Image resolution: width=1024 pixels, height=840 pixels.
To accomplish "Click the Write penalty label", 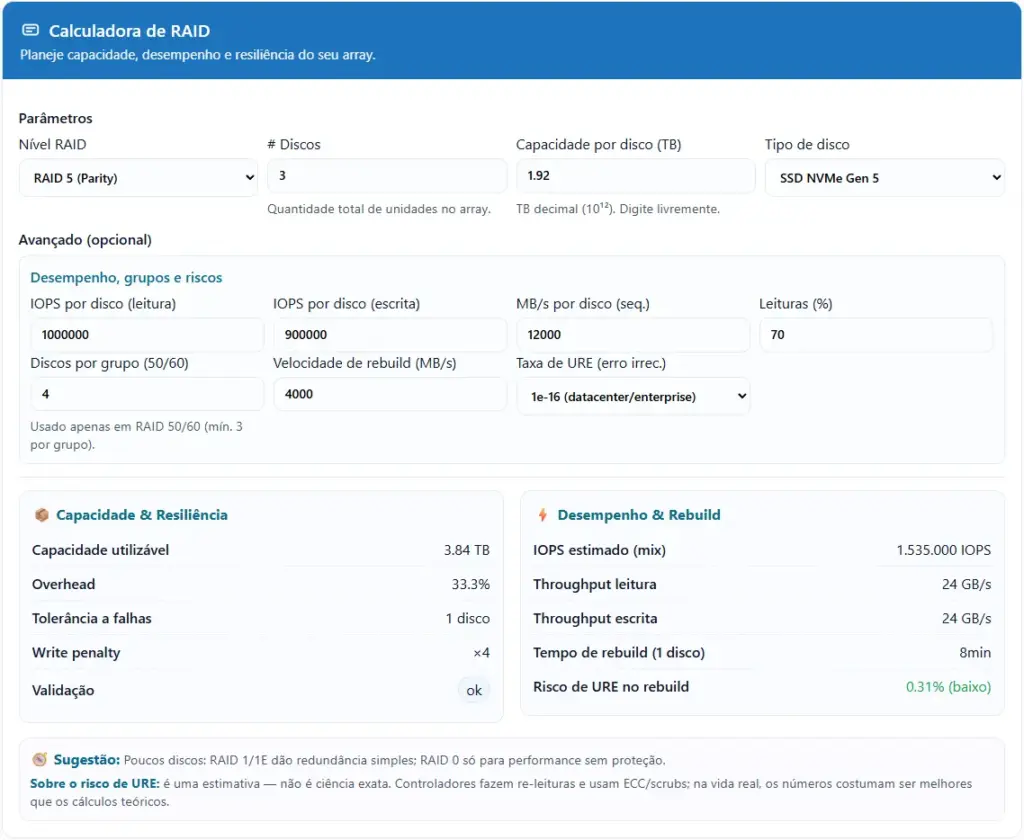I will (x=76, y=653).
